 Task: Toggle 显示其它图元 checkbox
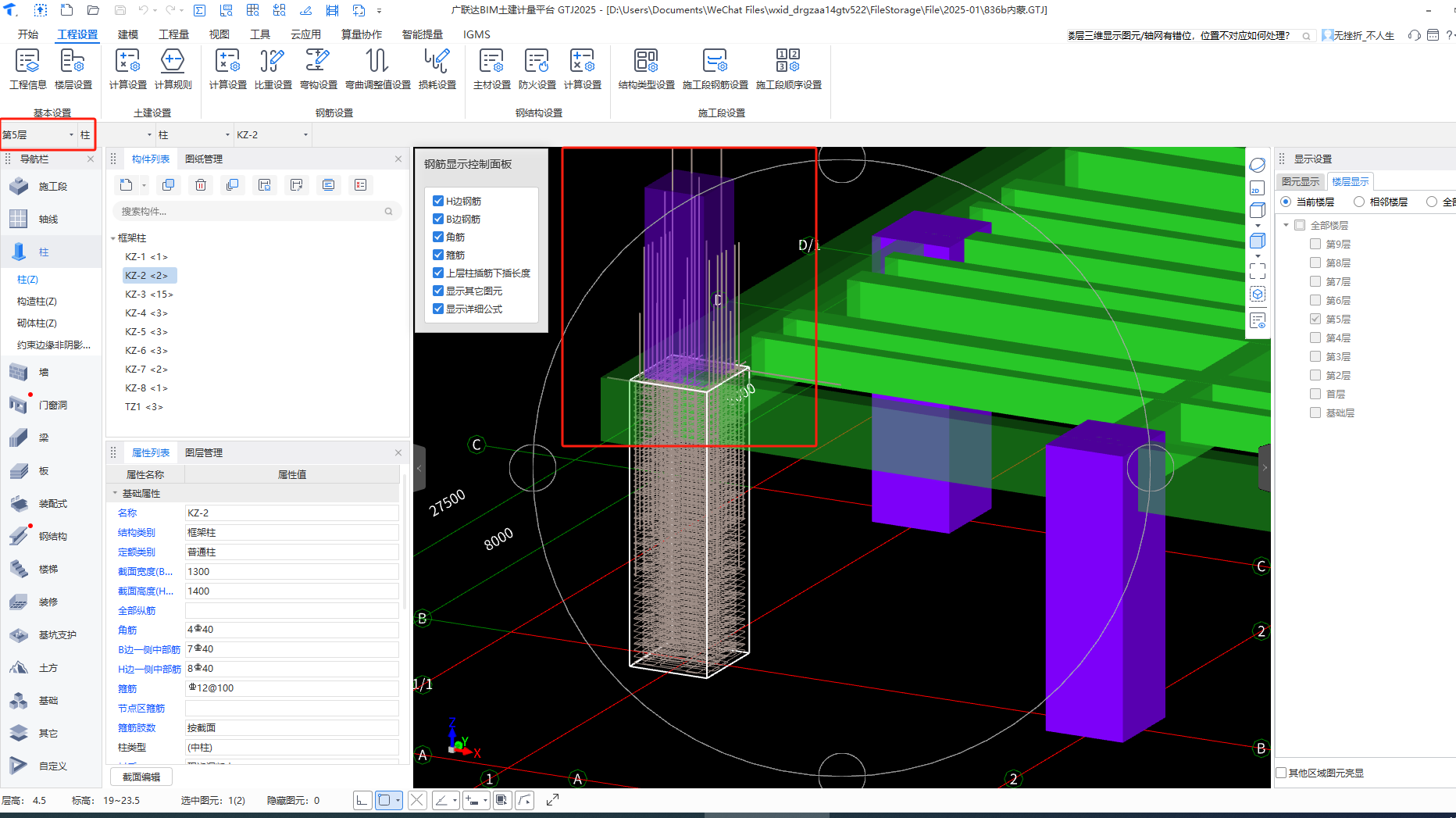438,291
